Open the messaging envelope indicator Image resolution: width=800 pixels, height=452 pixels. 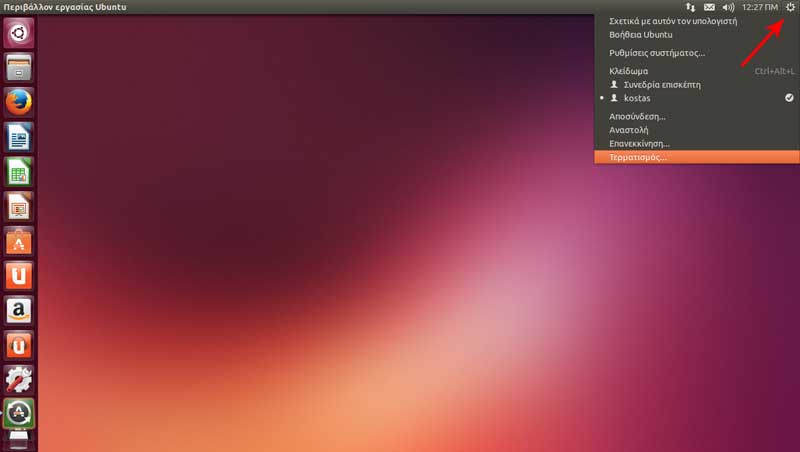[709, 7]
